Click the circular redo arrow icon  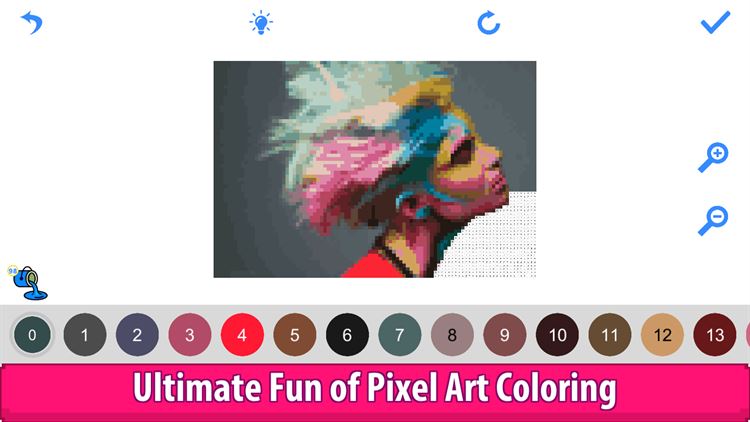(488, 23)
